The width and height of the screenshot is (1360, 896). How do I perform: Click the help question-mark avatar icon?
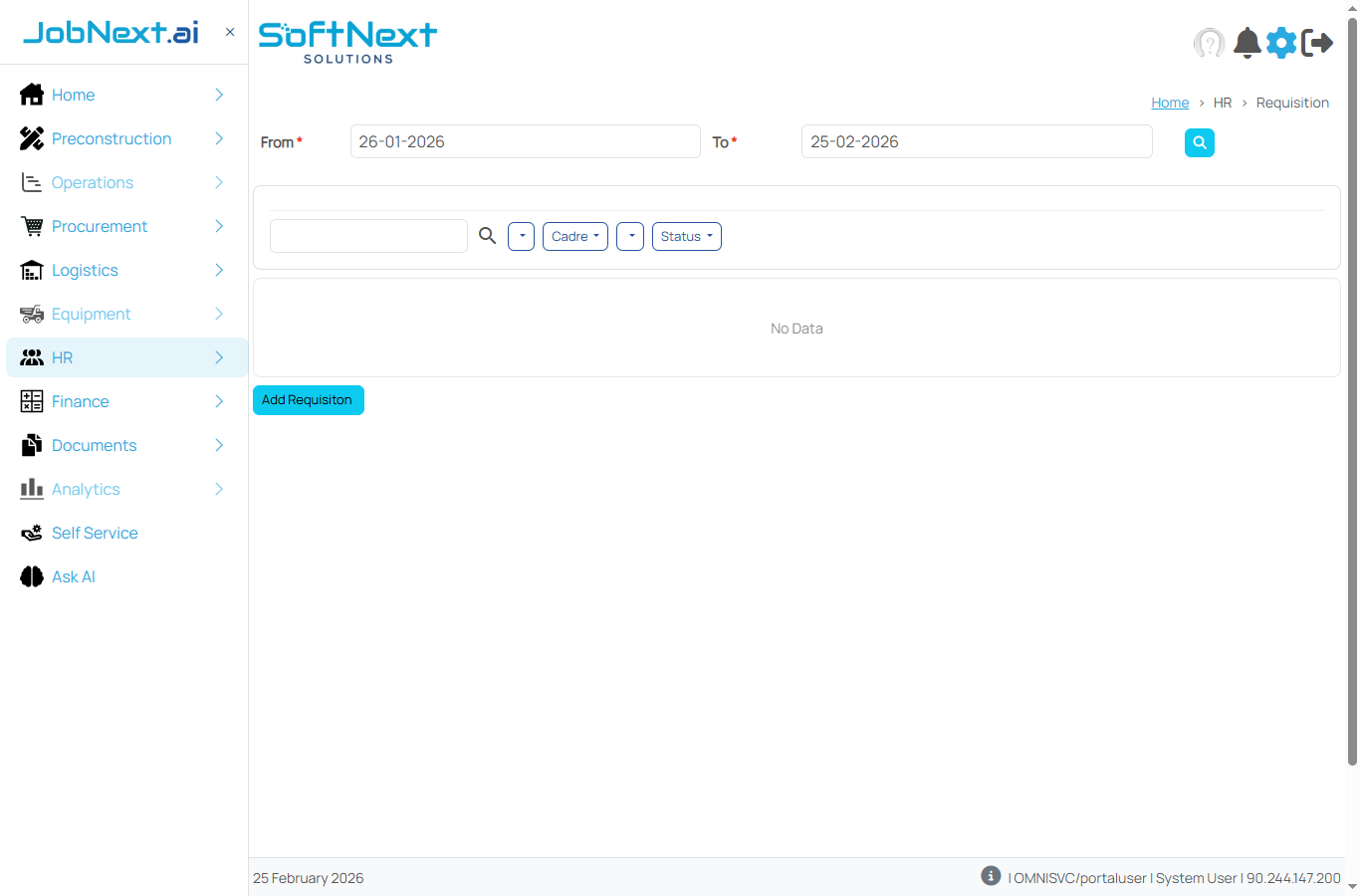[1209, 43]
